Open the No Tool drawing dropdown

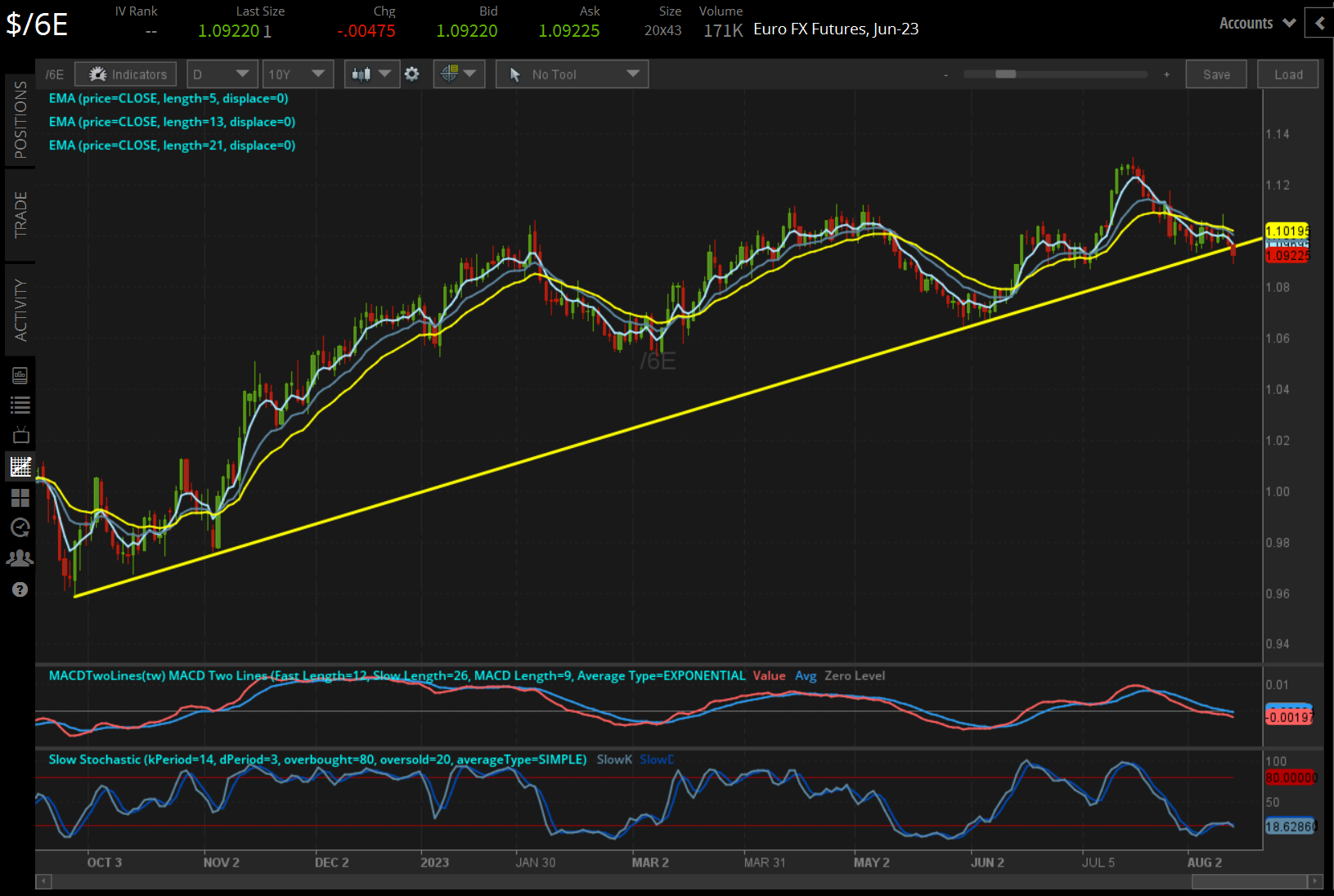pos(572,74)
